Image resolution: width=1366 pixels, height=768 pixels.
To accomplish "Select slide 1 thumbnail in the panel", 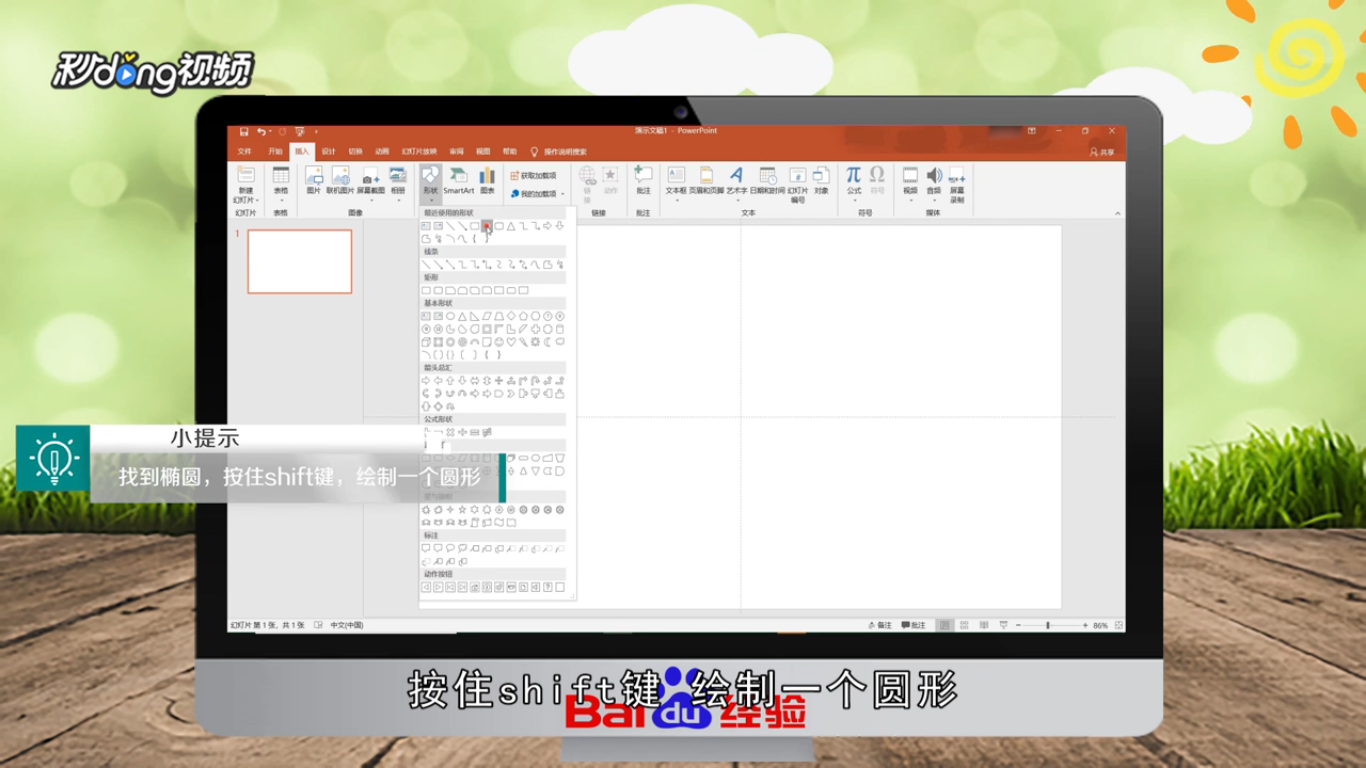I will (300, 262).
